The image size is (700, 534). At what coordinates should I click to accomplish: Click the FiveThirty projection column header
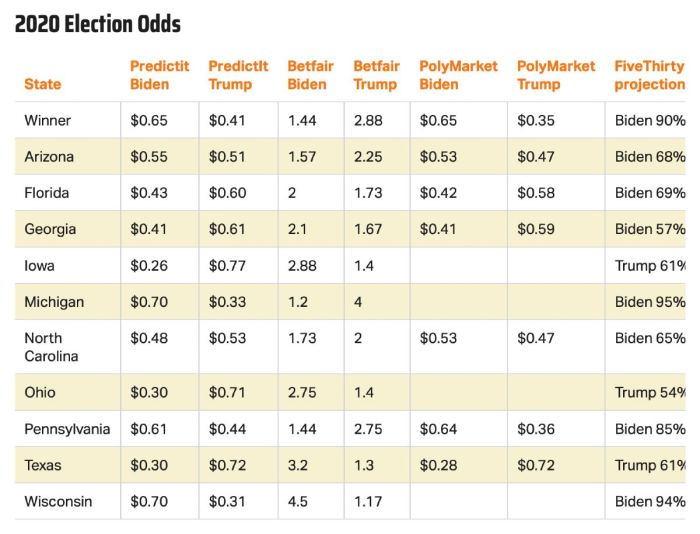point(649,75)
